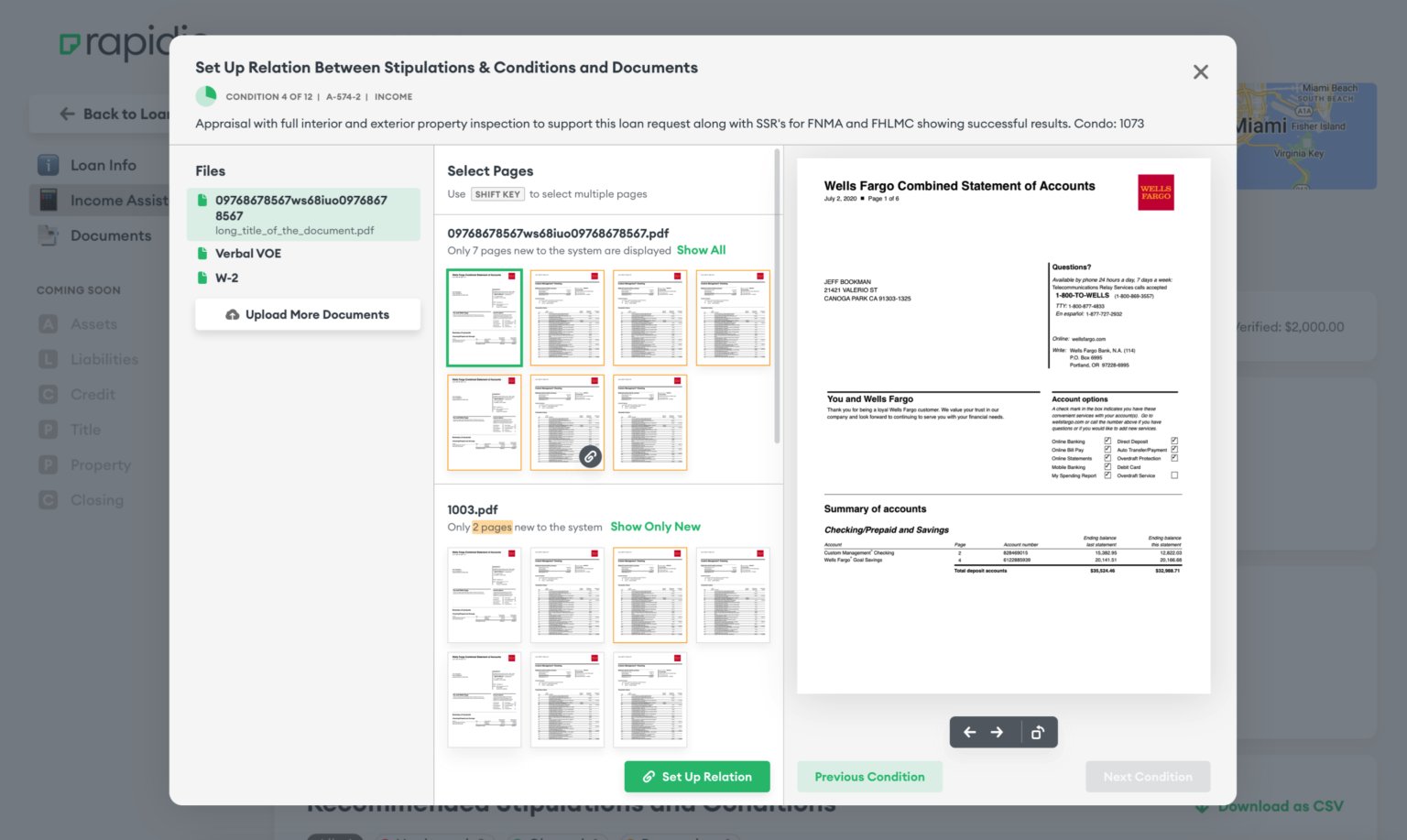The height and width of the screenshot is (840, 1407).
Task: Select the green-outlined selected page thumbnail
Action: (485, 318)
